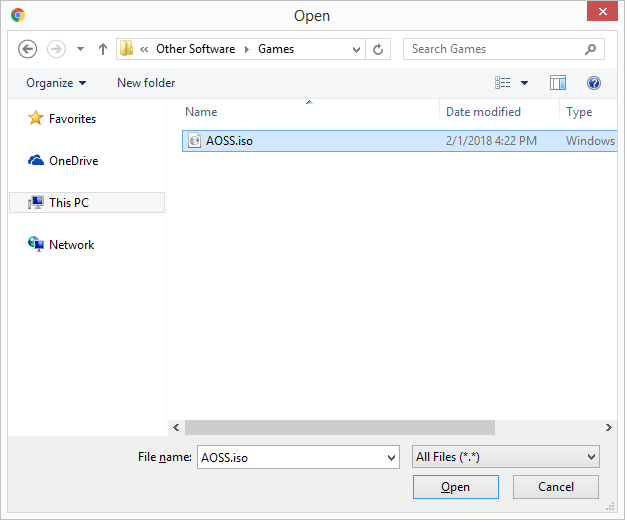
Task: Open the Organize menu
Action: (x=56, y=83)
